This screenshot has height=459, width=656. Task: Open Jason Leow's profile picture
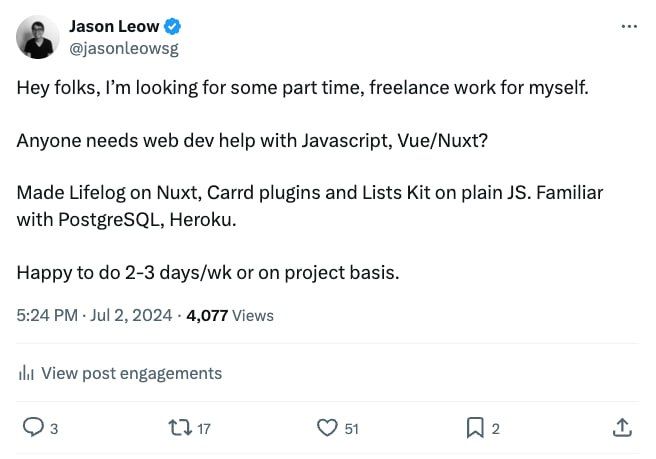(37, 37)
